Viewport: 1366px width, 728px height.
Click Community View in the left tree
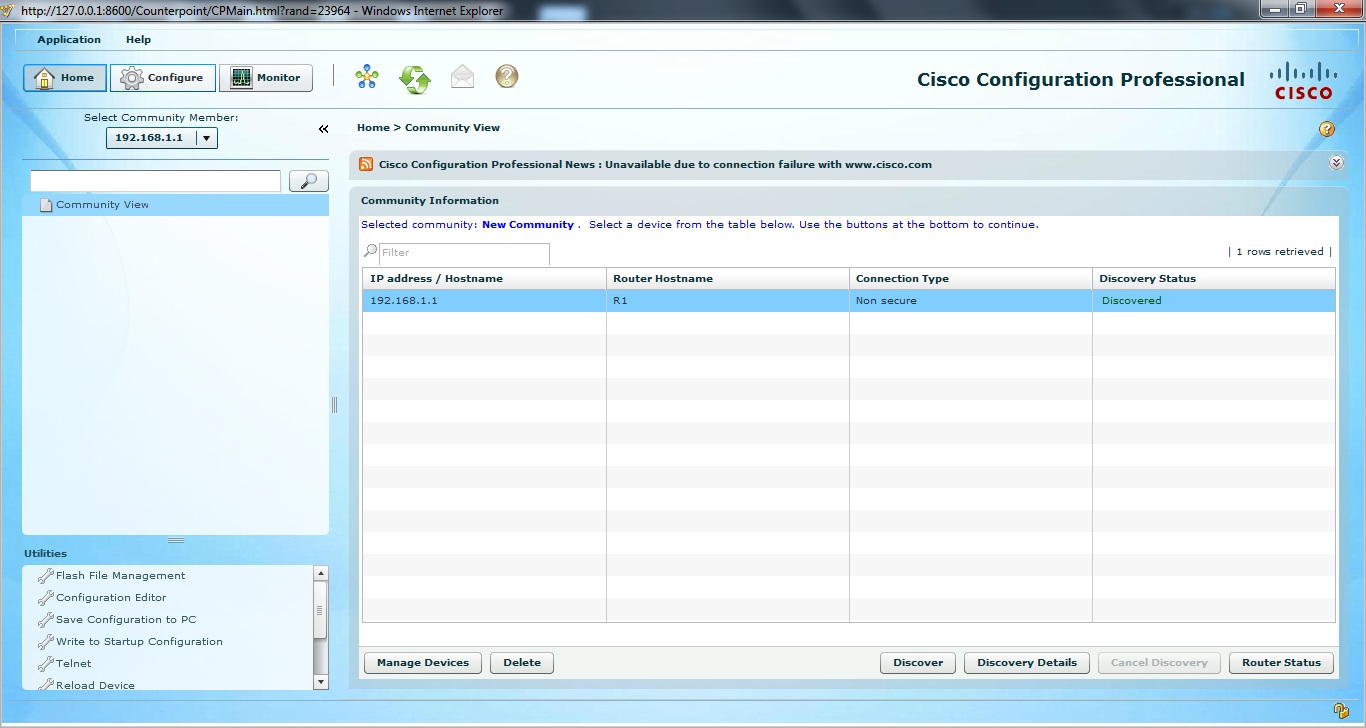(101, 204)
